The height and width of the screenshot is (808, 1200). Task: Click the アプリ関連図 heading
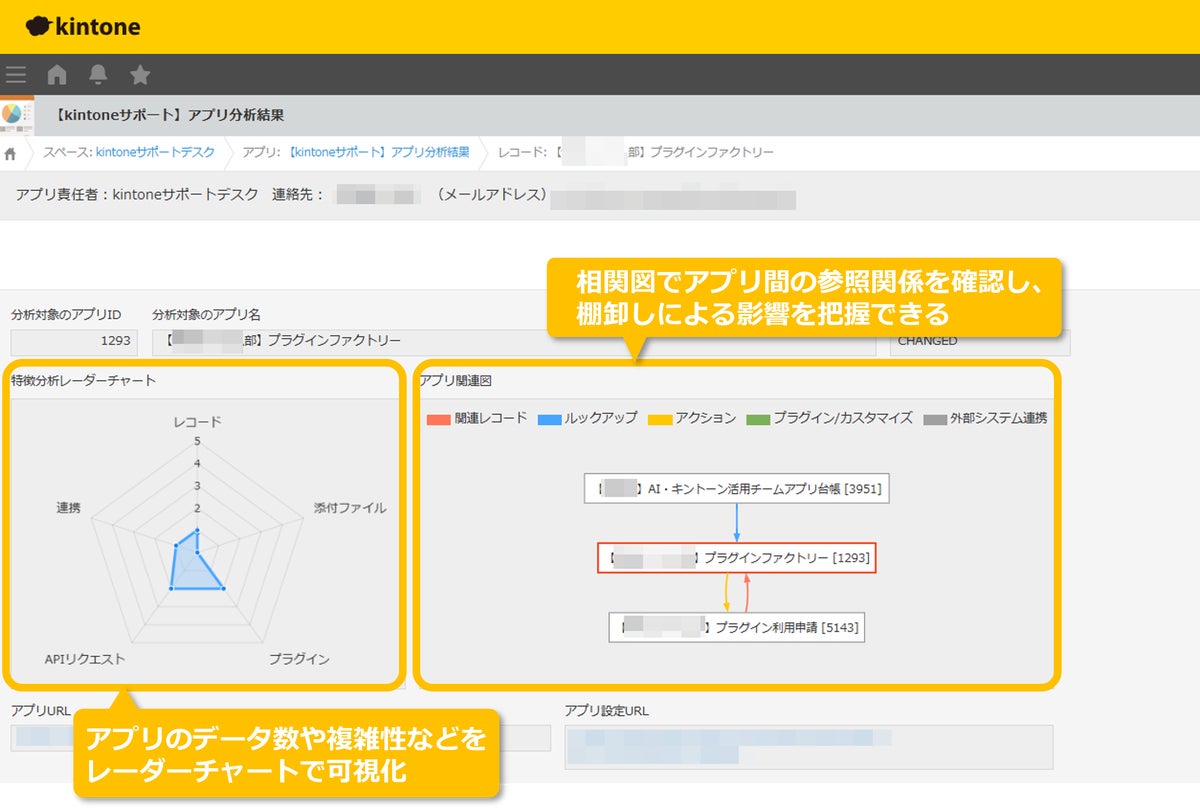coord(455,380)
